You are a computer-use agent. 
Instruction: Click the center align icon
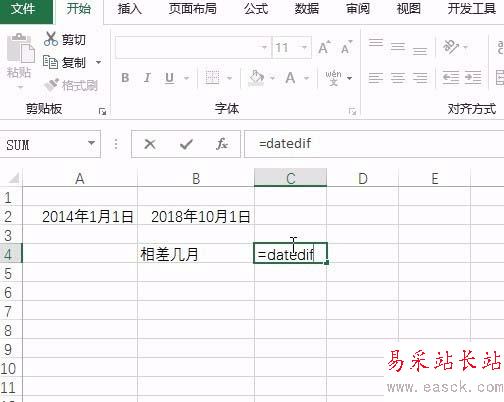pyautogui.click(x=398, y=78)
